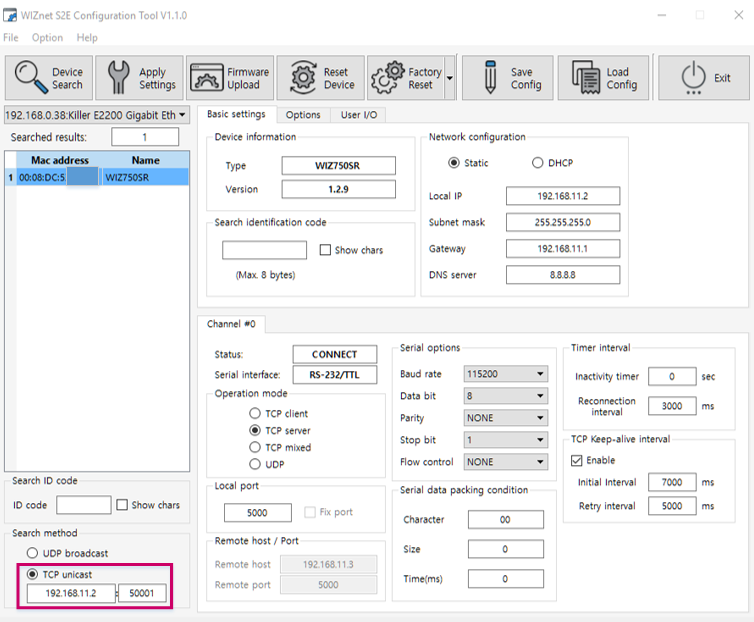
Task: Click the Apply Settings wrench icon
Action: (x=118, y=77)
